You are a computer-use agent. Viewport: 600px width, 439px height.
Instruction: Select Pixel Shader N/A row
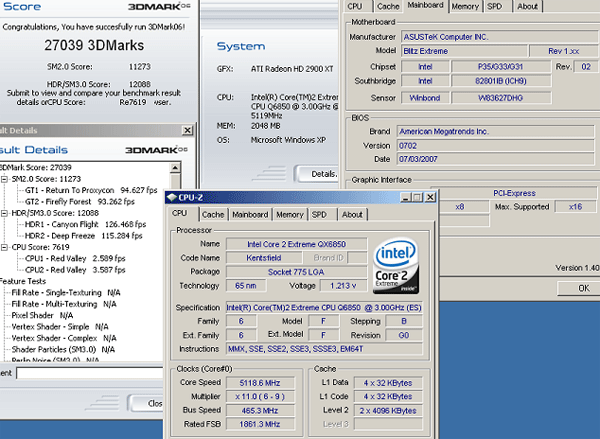[42, 315]
